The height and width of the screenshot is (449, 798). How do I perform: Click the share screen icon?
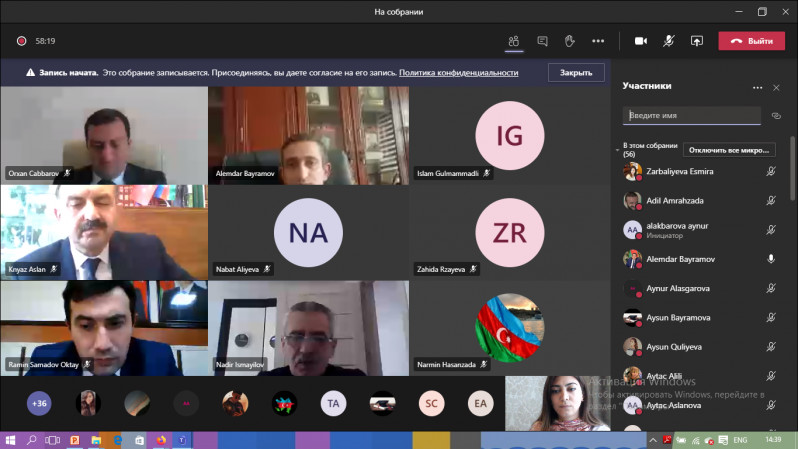pyautogui.click(x=697, y=41)
